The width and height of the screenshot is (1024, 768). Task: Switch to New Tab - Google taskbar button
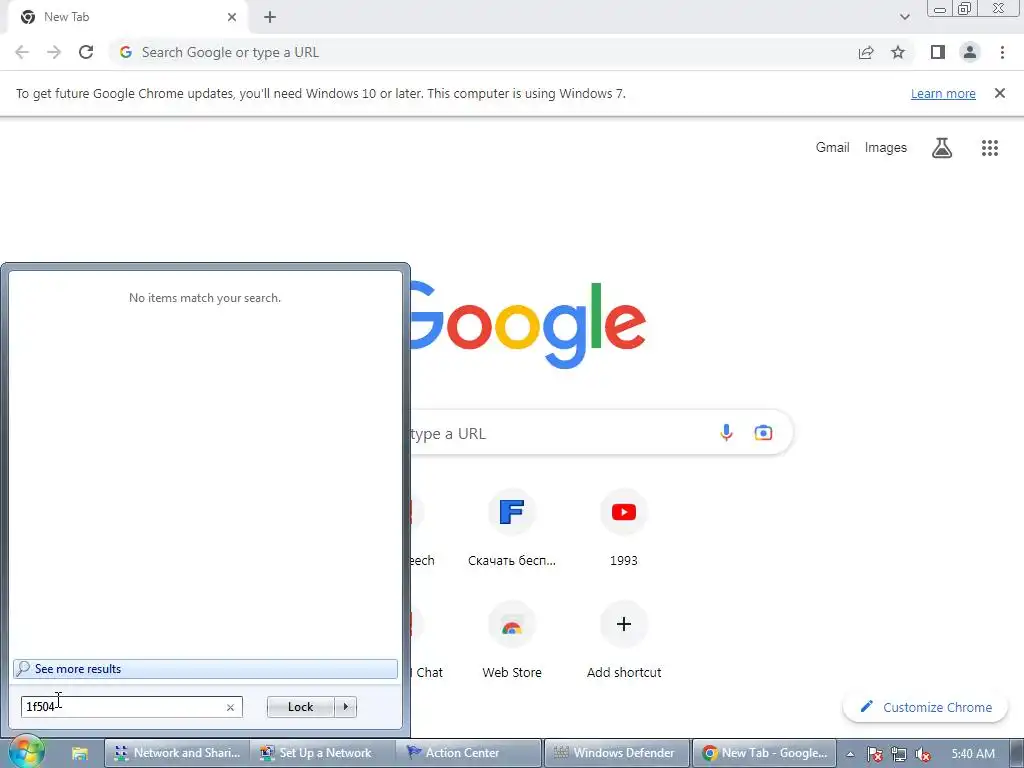pyautogui.click(x=764, y=753)
